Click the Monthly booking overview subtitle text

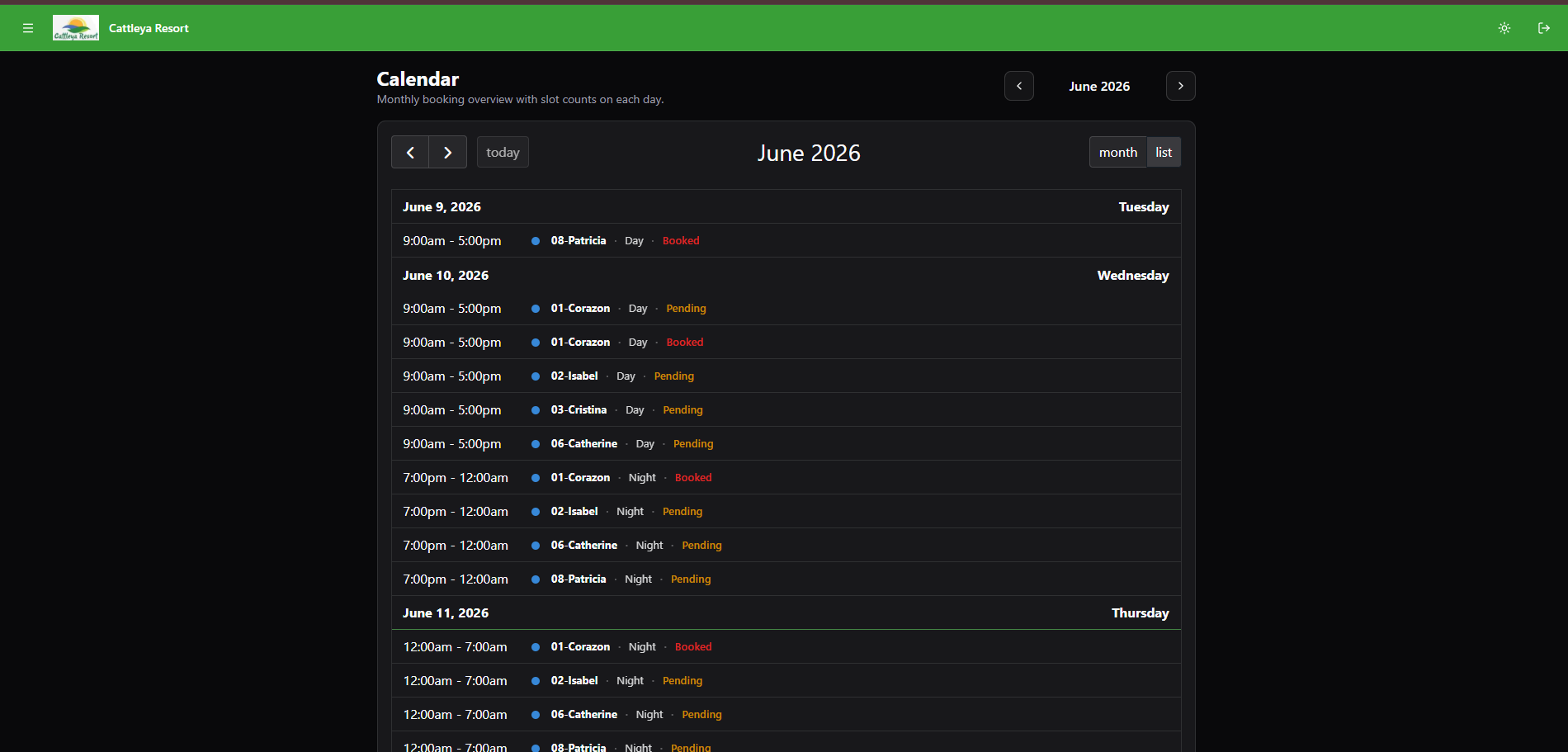click(x=520, y=99)
